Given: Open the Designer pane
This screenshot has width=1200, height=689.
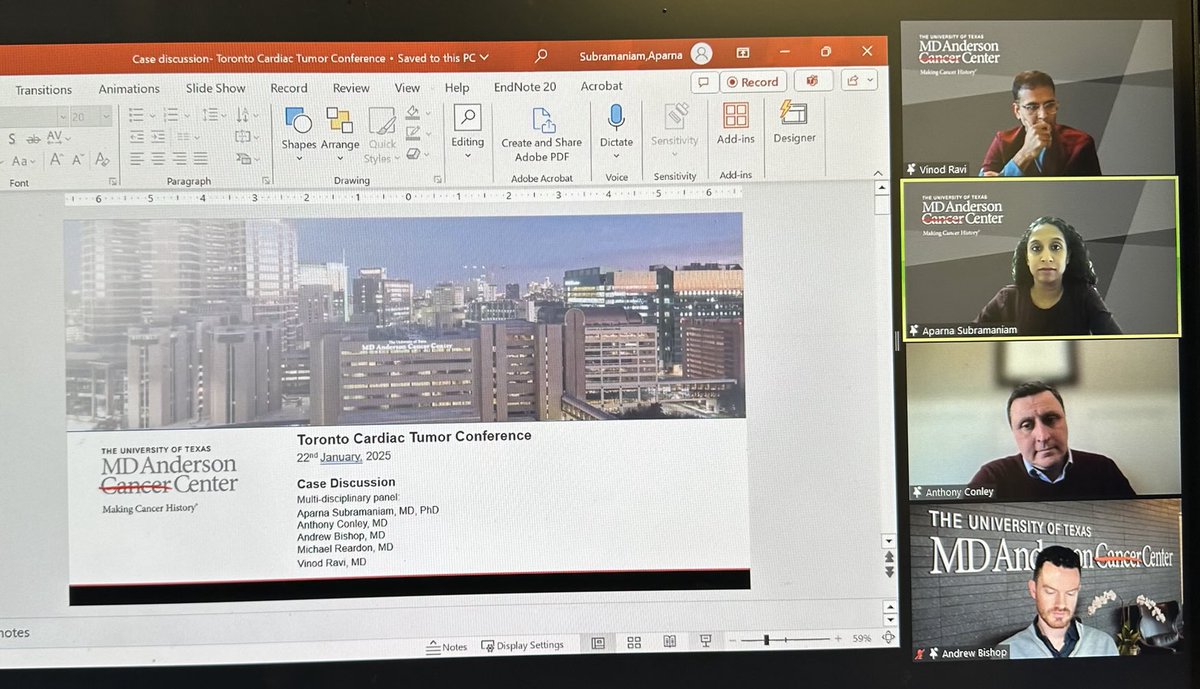Looking at the screenshot, I should 794,122.
